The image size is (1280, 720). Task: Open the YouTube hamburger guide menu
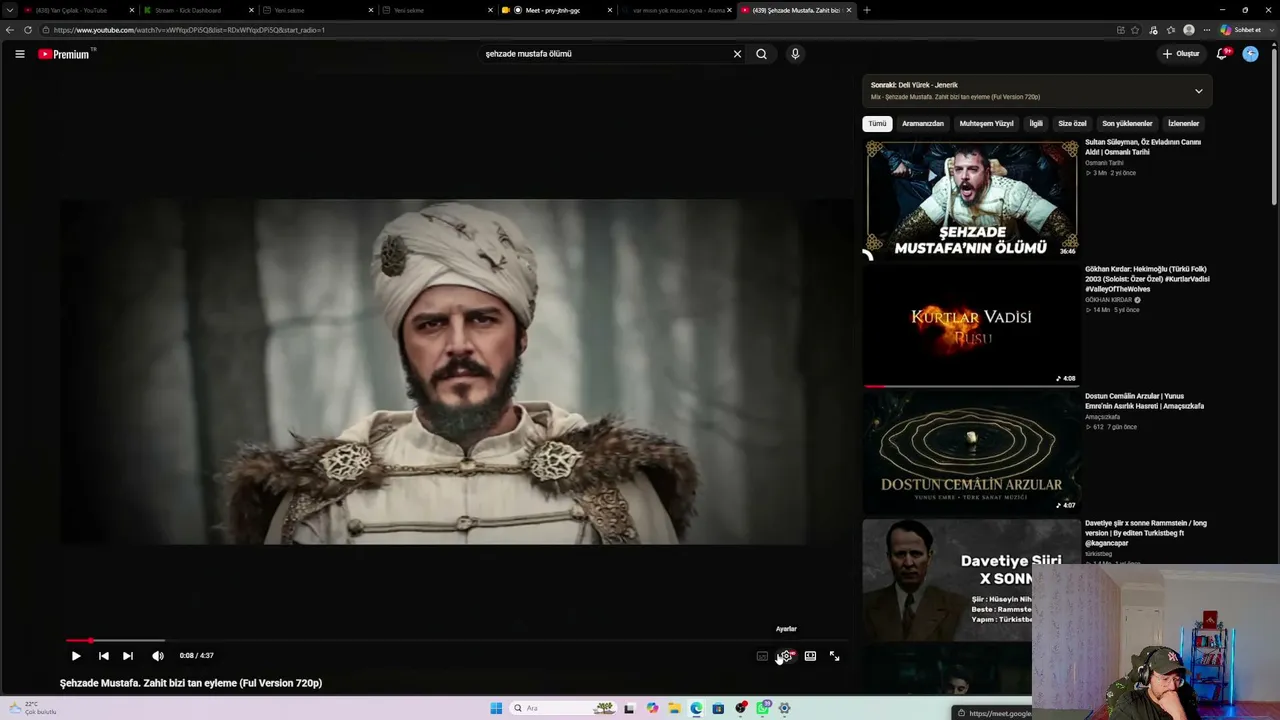point(19,54)
